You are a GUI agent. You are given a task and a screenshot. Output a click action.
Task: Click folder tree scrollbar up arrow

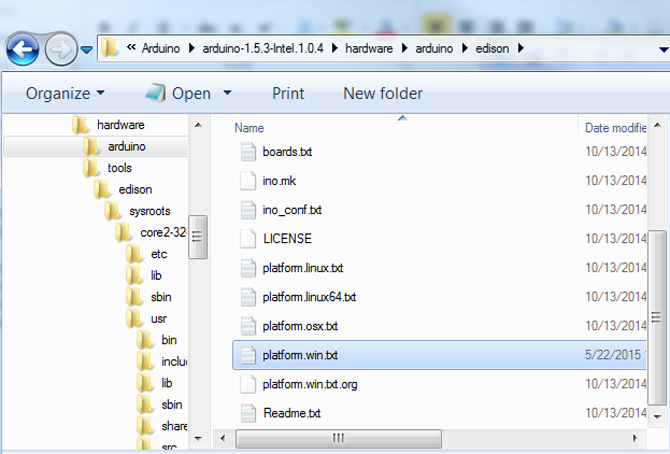coord(198,125)
